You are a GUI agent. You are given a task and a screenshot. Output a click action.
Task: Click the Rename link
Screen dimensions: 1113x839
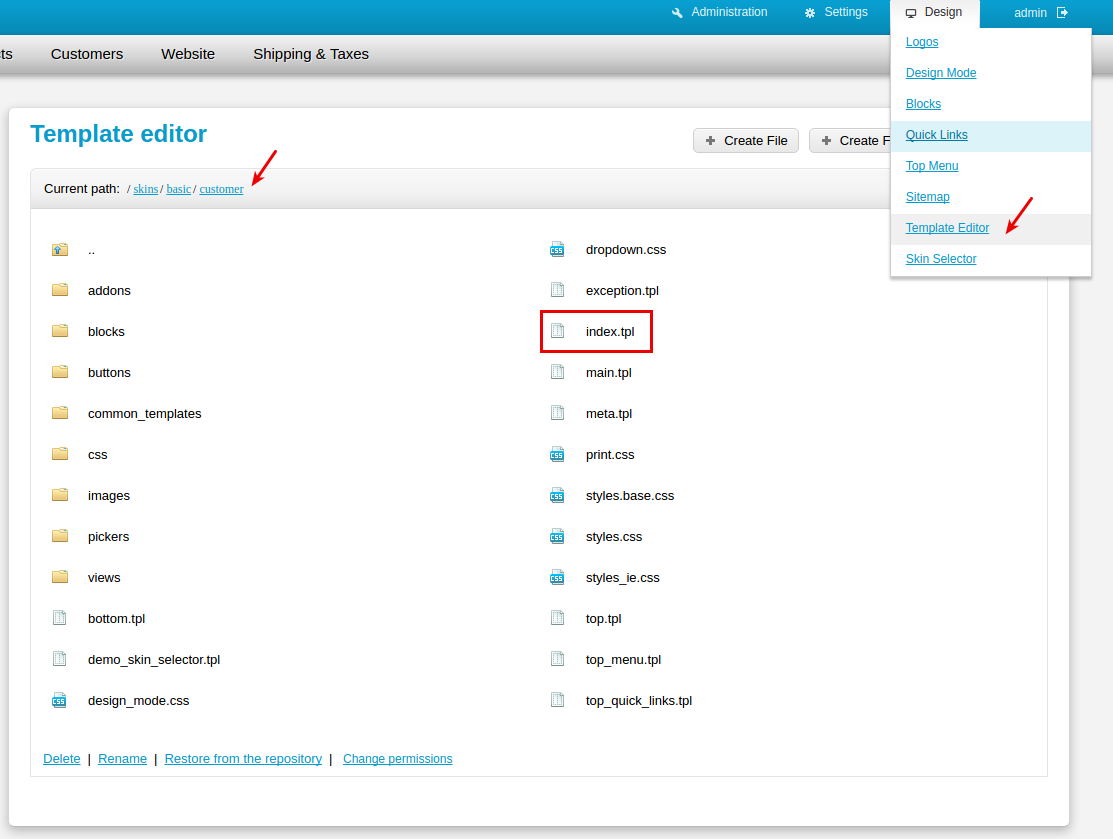[x=122, y=759]
